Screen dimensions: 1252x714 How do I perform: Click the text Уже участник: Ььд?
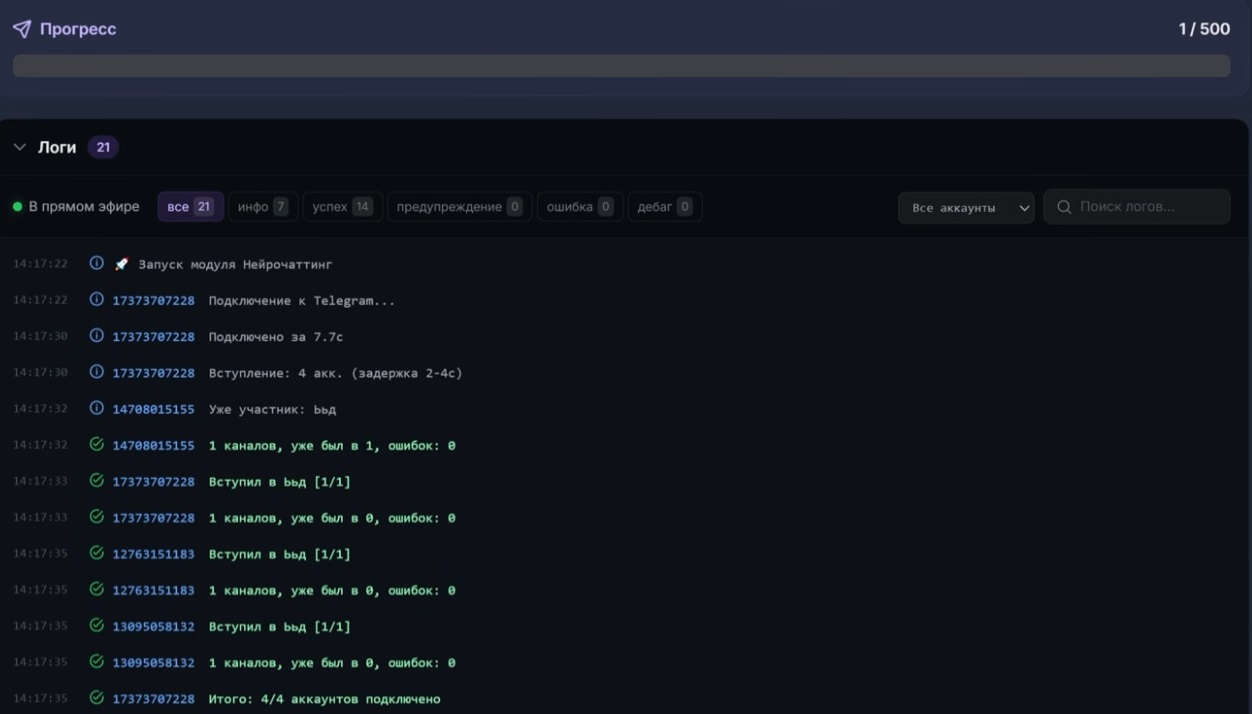coord(272,409)
